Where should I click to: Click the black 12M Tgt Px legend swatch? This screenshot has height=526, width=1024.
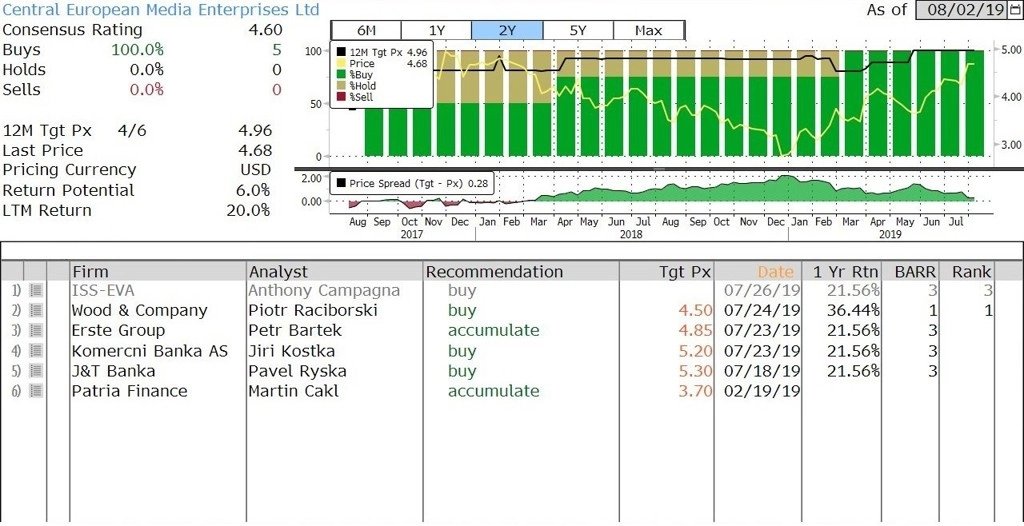(x=341, y=52)
